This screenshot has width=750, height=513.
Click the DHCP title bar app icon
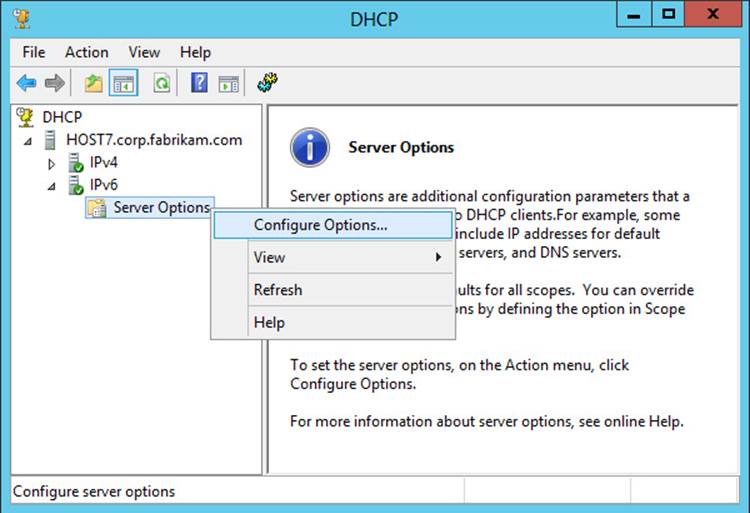[22, 19]
